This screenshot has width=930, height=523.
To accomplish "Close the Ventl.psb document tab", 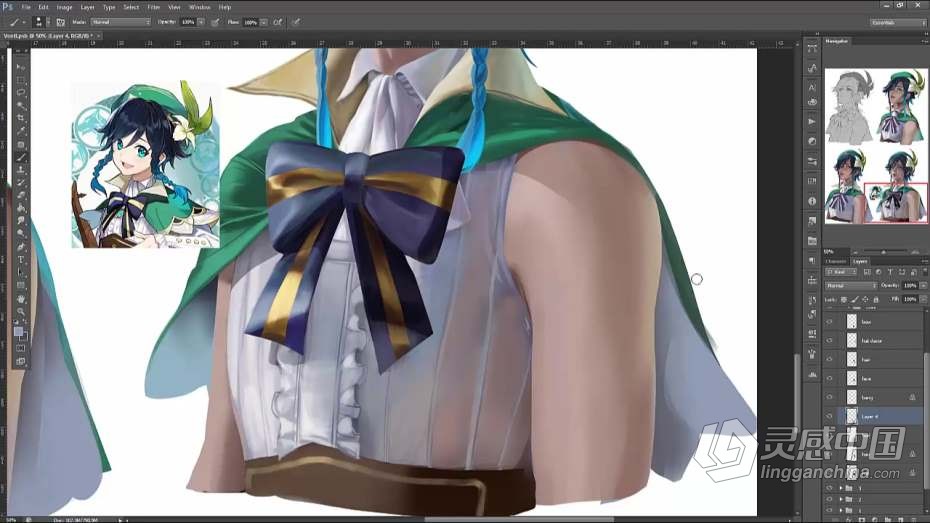I will click(98, 36).
